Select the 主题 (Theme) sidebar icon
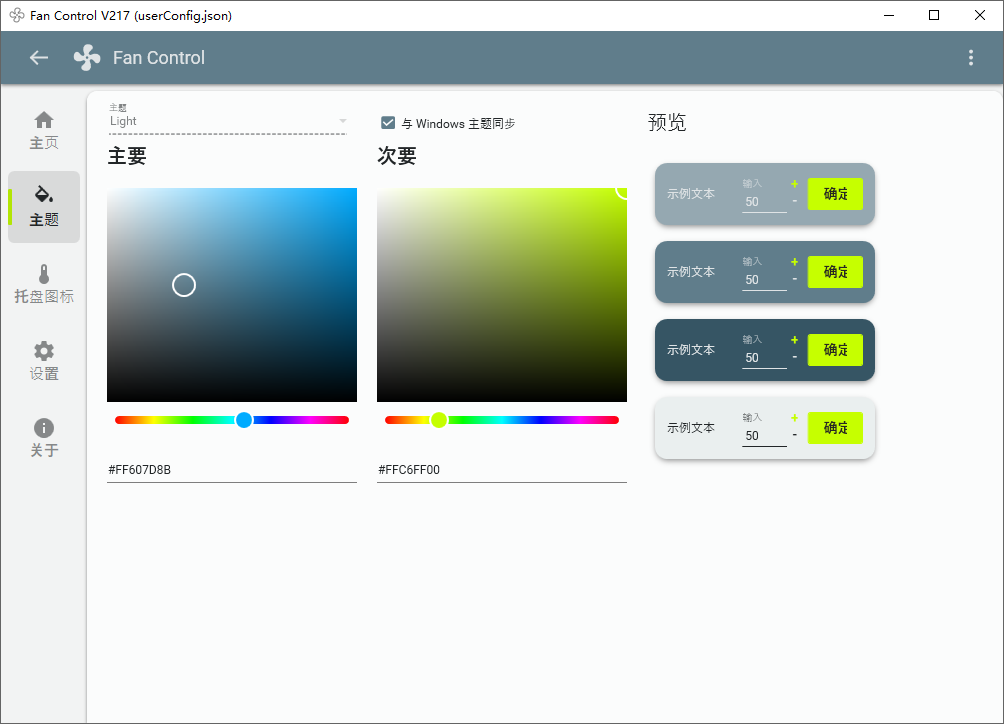Viewport: 1004px width, 724px height. [x=43, y=207]
